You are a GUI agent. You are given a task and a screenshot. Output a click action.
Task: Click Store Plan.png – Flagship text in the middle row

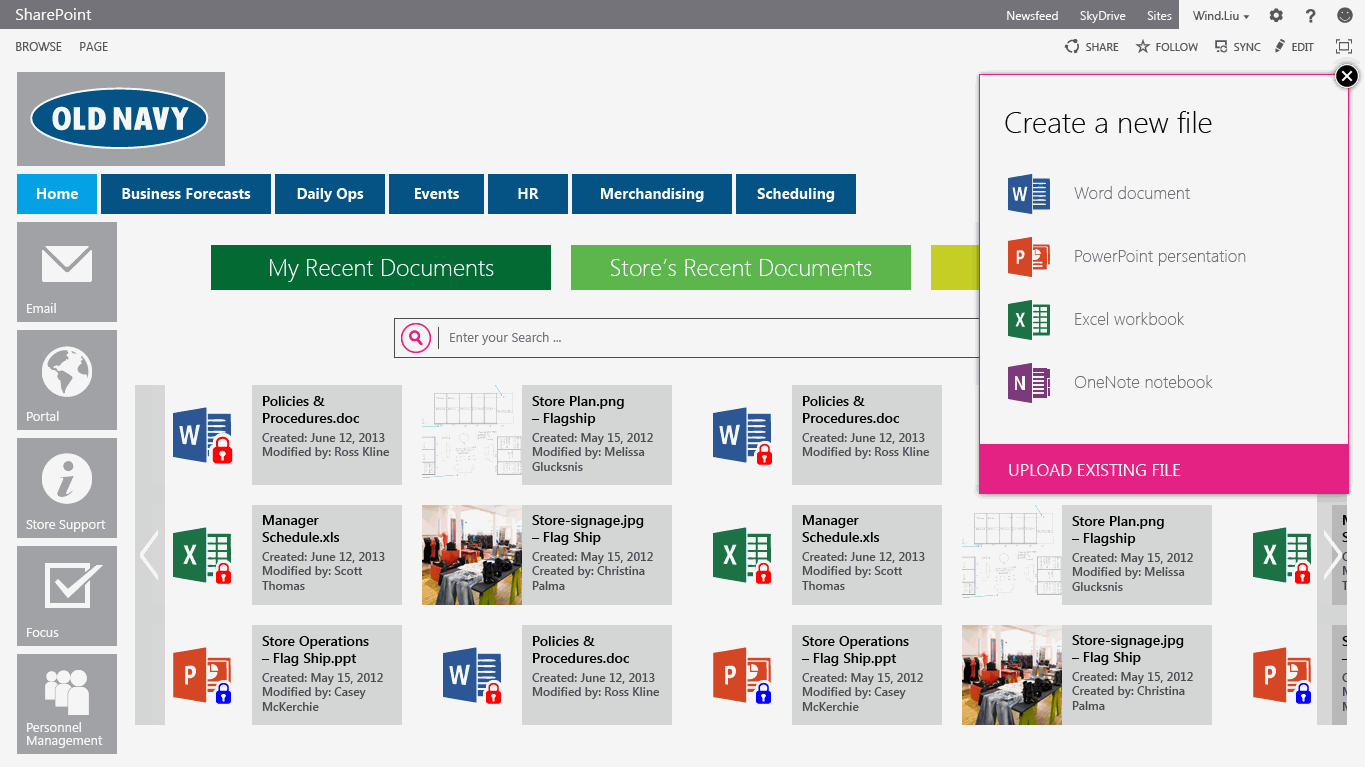(x=1118, y=529)
